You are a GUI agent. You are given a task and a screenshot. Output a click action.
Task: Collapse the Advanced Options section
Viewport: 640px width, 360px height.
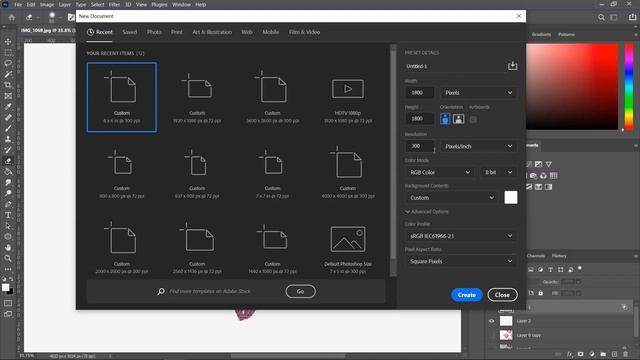click(427, 212)
